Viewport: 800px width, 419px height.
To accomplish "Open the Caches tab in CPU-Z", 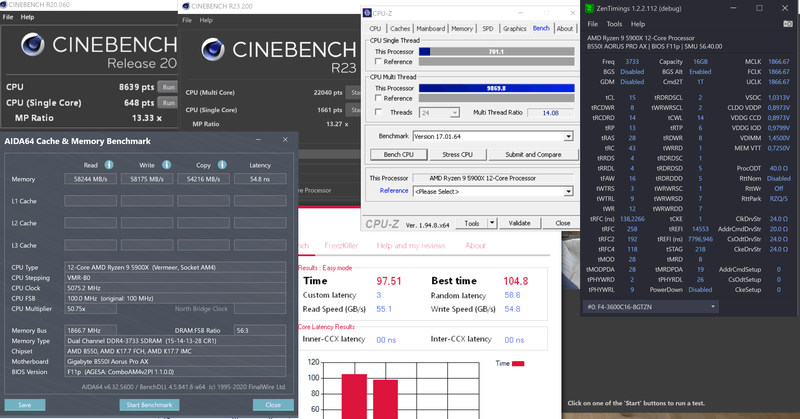I will pos(399,29).
